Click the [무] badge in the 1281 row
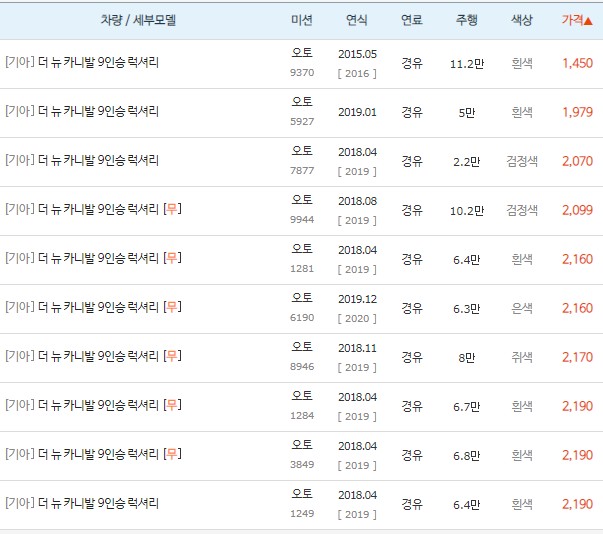Image resolution: width=603 pixels, height=534 pixels. [172, 258]
